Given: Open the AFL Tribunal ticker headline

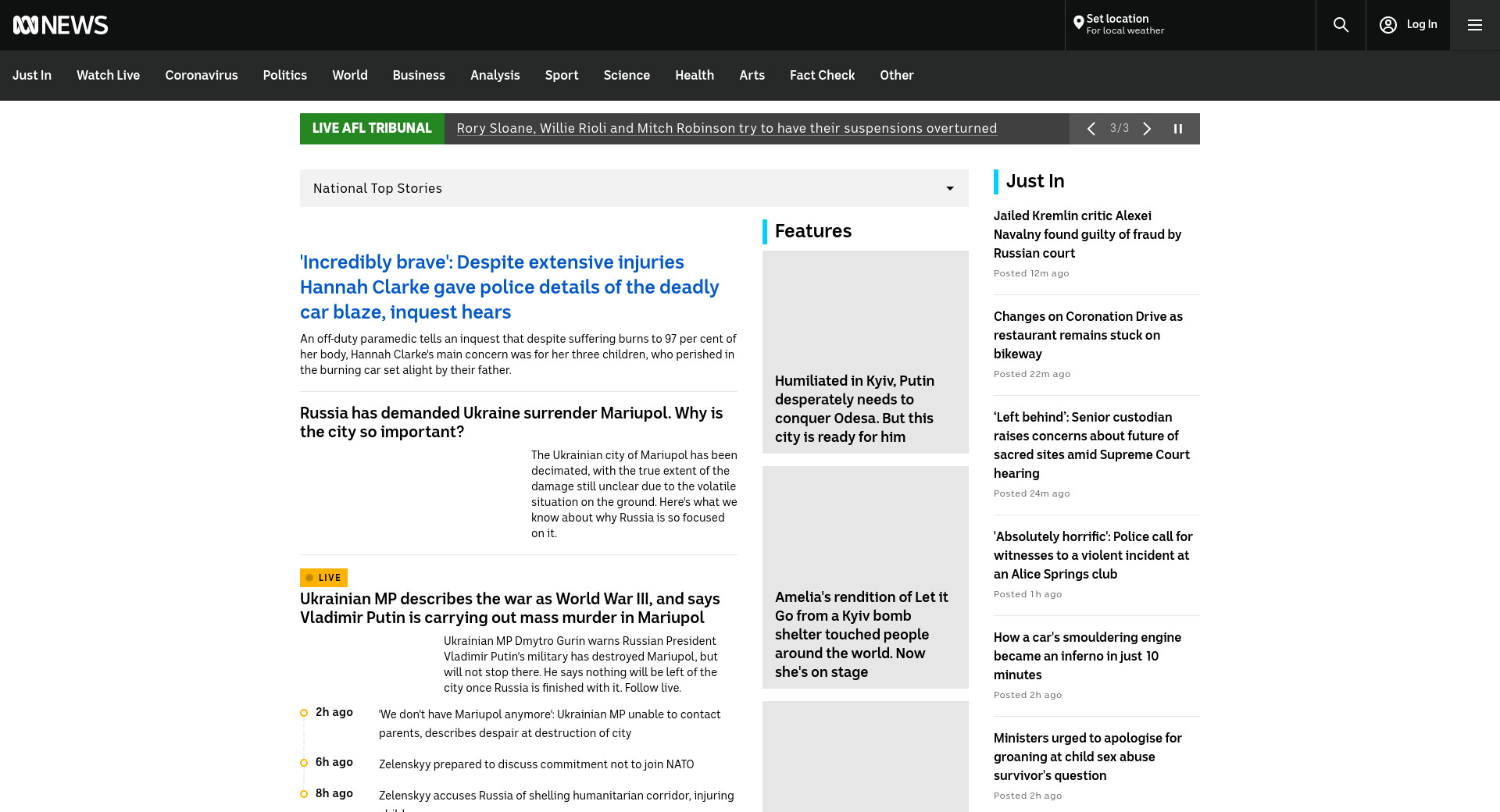Looking at the screenshot, I should coord(726,129).
